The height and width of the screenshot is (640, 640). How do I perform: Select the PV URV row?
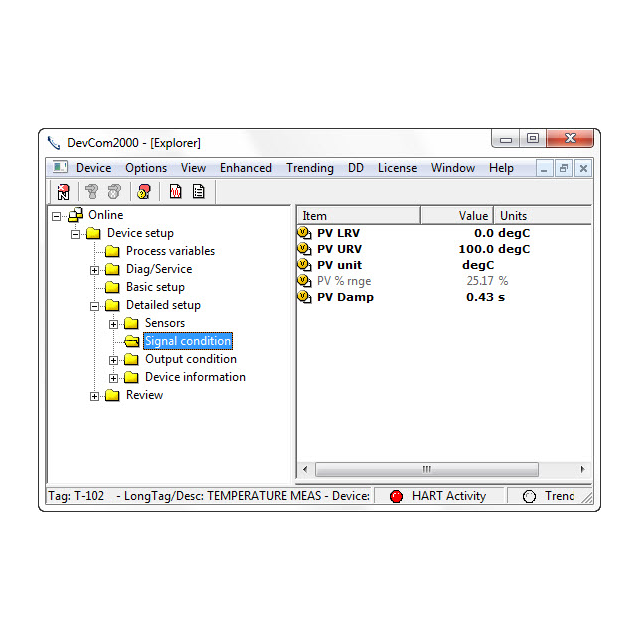(x=414, y=249)
